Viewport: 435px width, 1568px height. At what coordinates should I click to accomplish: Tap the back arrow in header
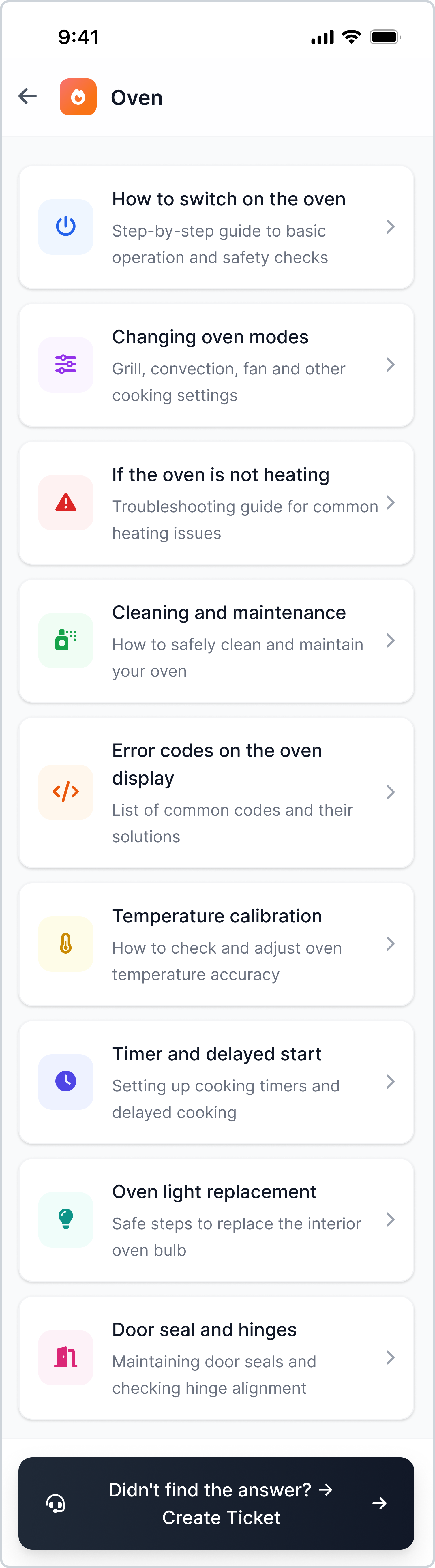point(28,96)
